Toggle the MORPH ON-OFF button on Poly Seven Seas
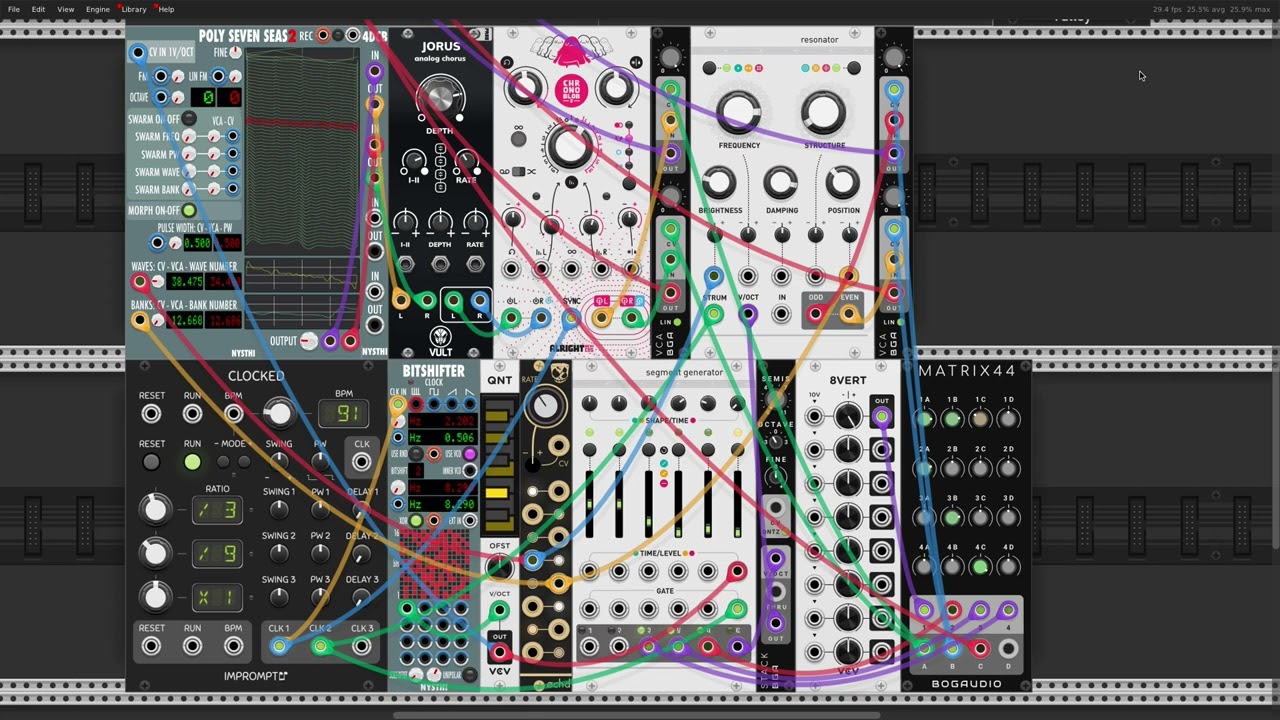1280x720 pixels. pyautogui.click(x=189, y=211)
